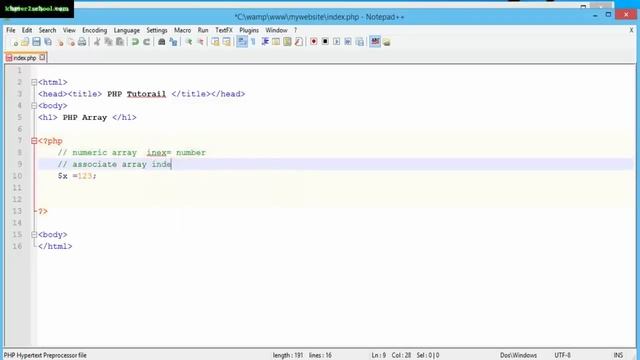Viewport: 640px width, 360px height.
Task: Click line number 12 in the margin
Action: click(x=17, y=199)
